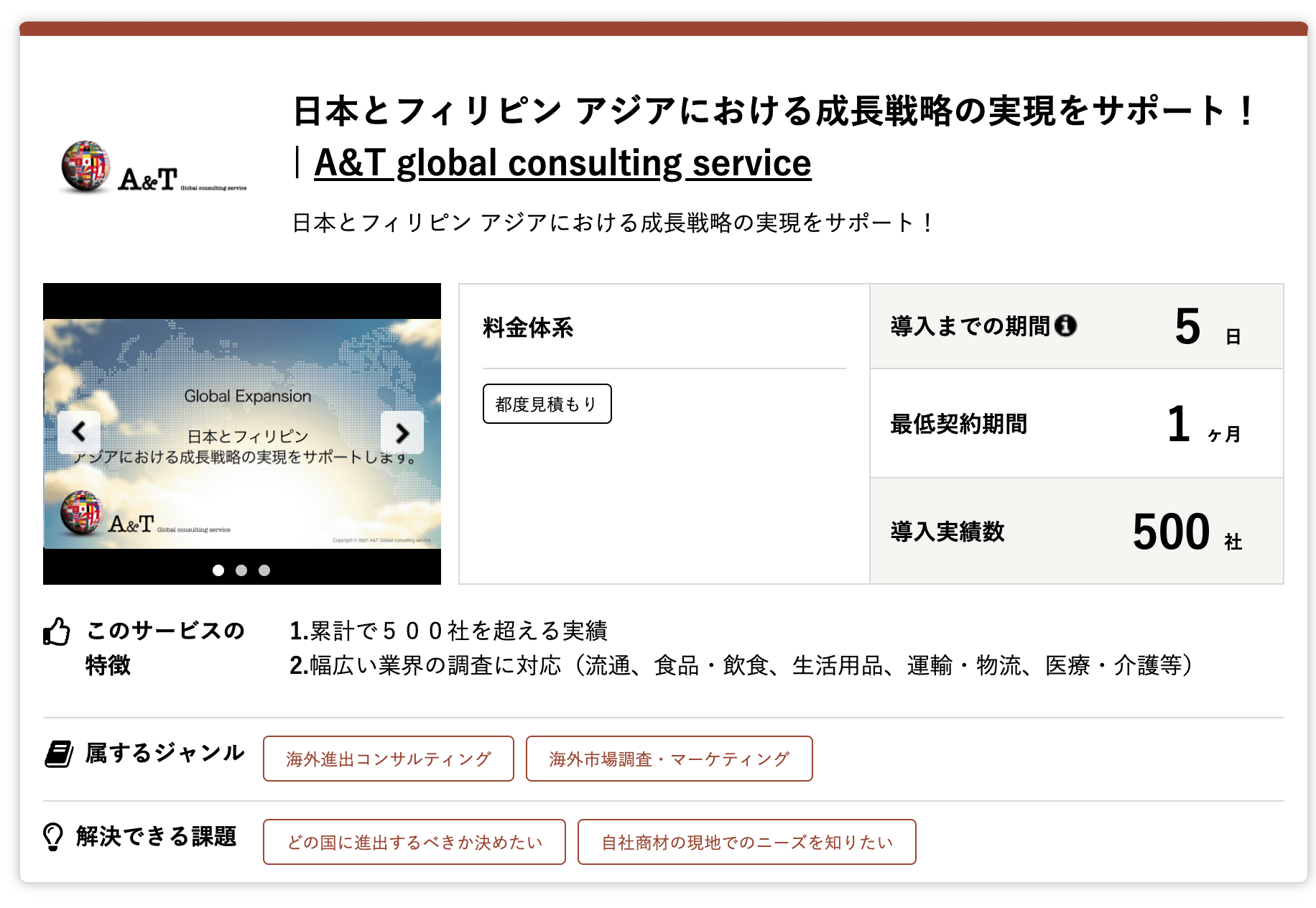Viewport: 1316px width, 908px height.
Task: Click the A&T logo inside the slide image
Action: tap(146, 514)
